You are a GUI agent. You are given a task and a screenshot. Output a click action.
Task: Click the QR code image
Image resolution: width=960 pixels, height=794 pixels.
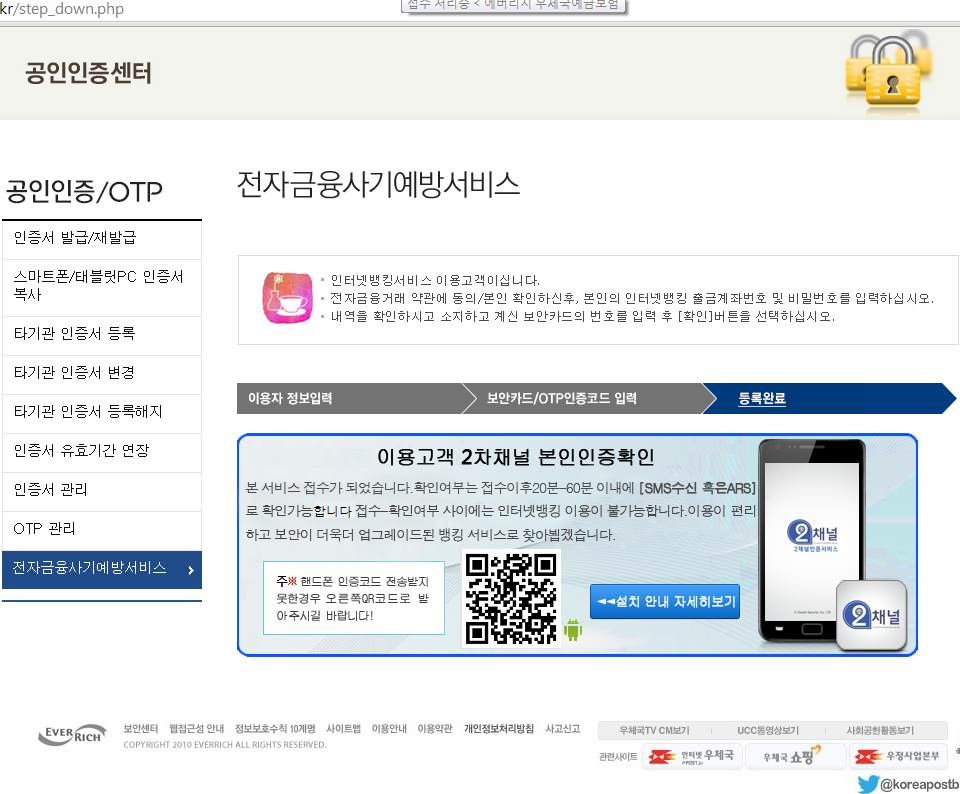(x=511, y=598)
